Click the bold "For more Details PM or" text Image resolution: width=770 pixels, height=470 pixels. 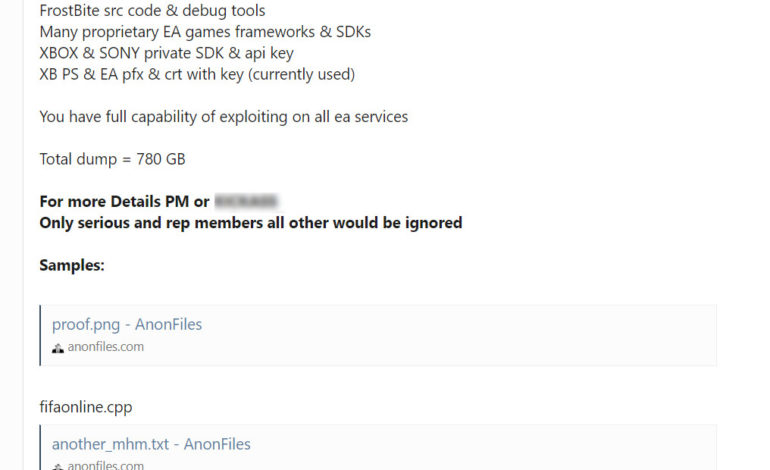click(x=124, y=202)
